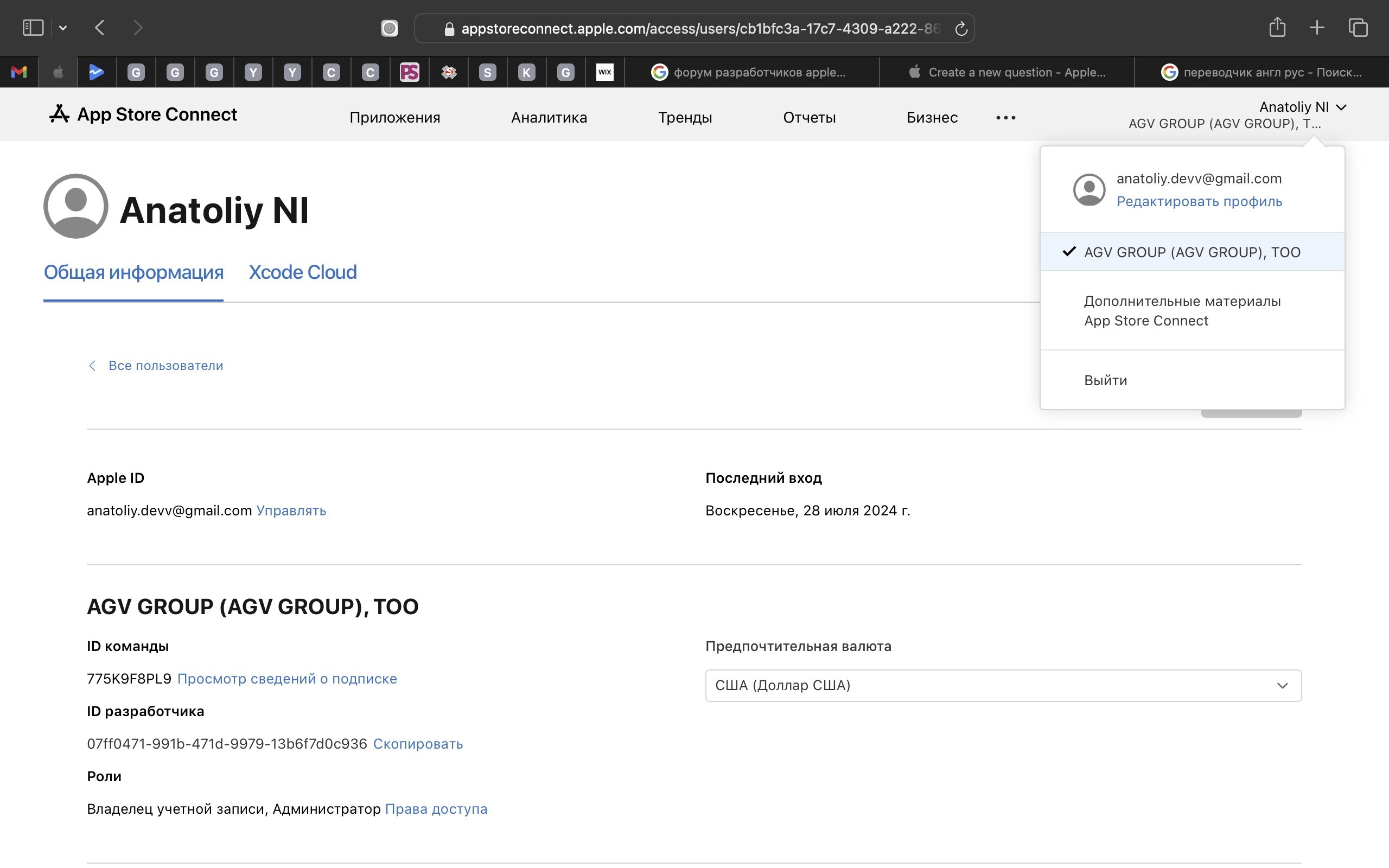Viewport: 1389px width, 868px height.
Task: Switch to the форум разработчиков apple tab
Action: coord(752,72)
